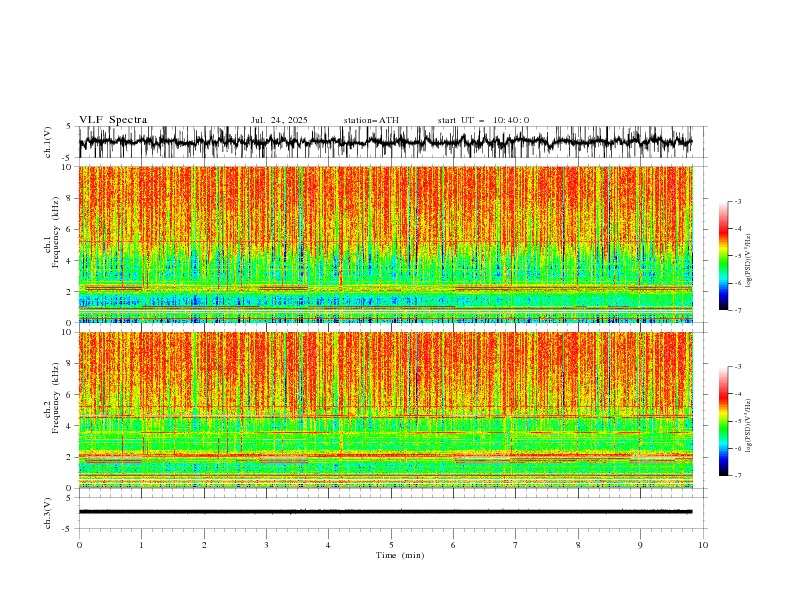This screenshot has height=612, width=792.
Task: Click the date 'Jul. 24, 2025'
Action: tap(279, 120)
